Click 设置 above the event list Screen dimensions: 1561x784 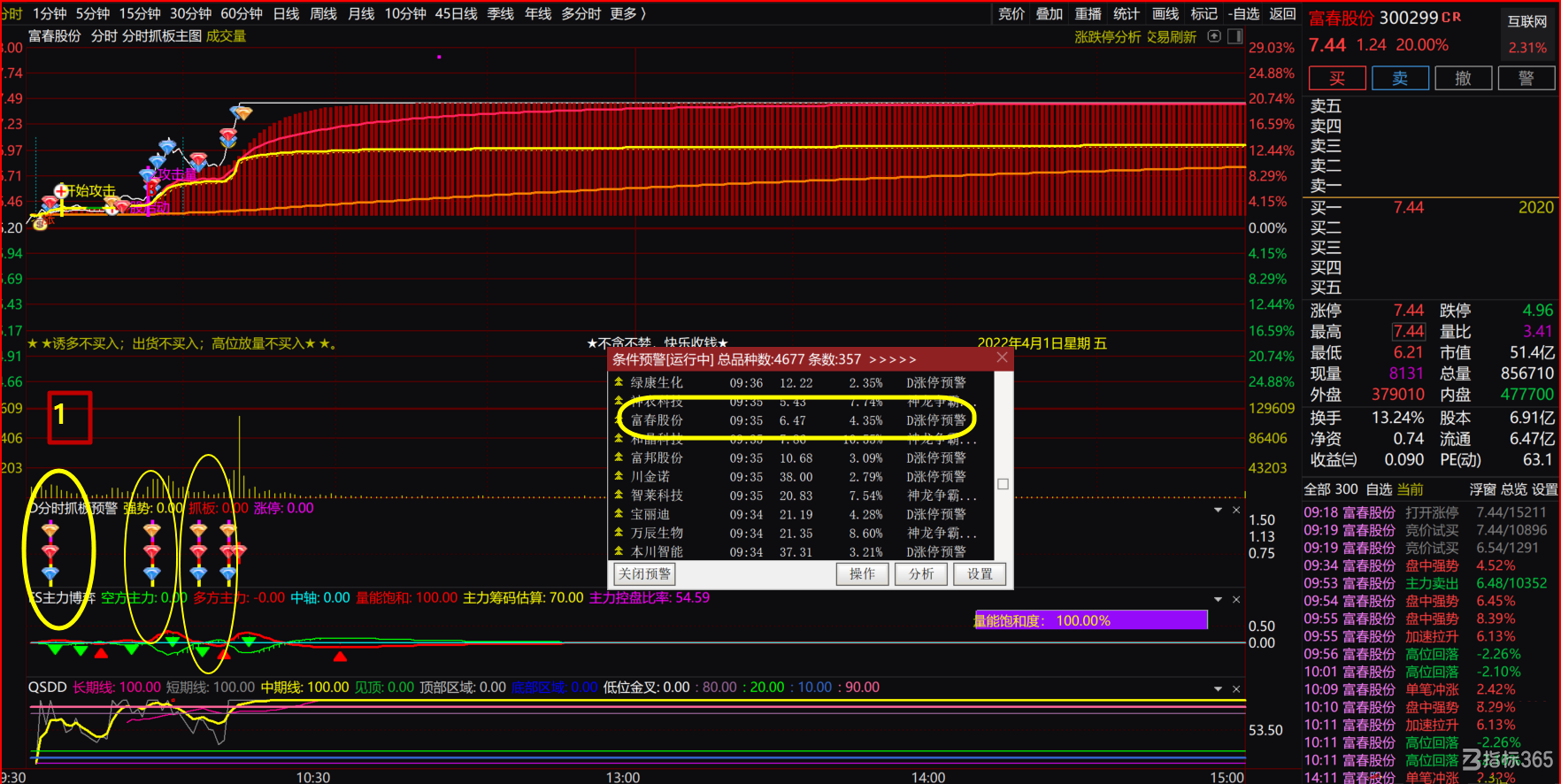click(x=1545, y=489)
